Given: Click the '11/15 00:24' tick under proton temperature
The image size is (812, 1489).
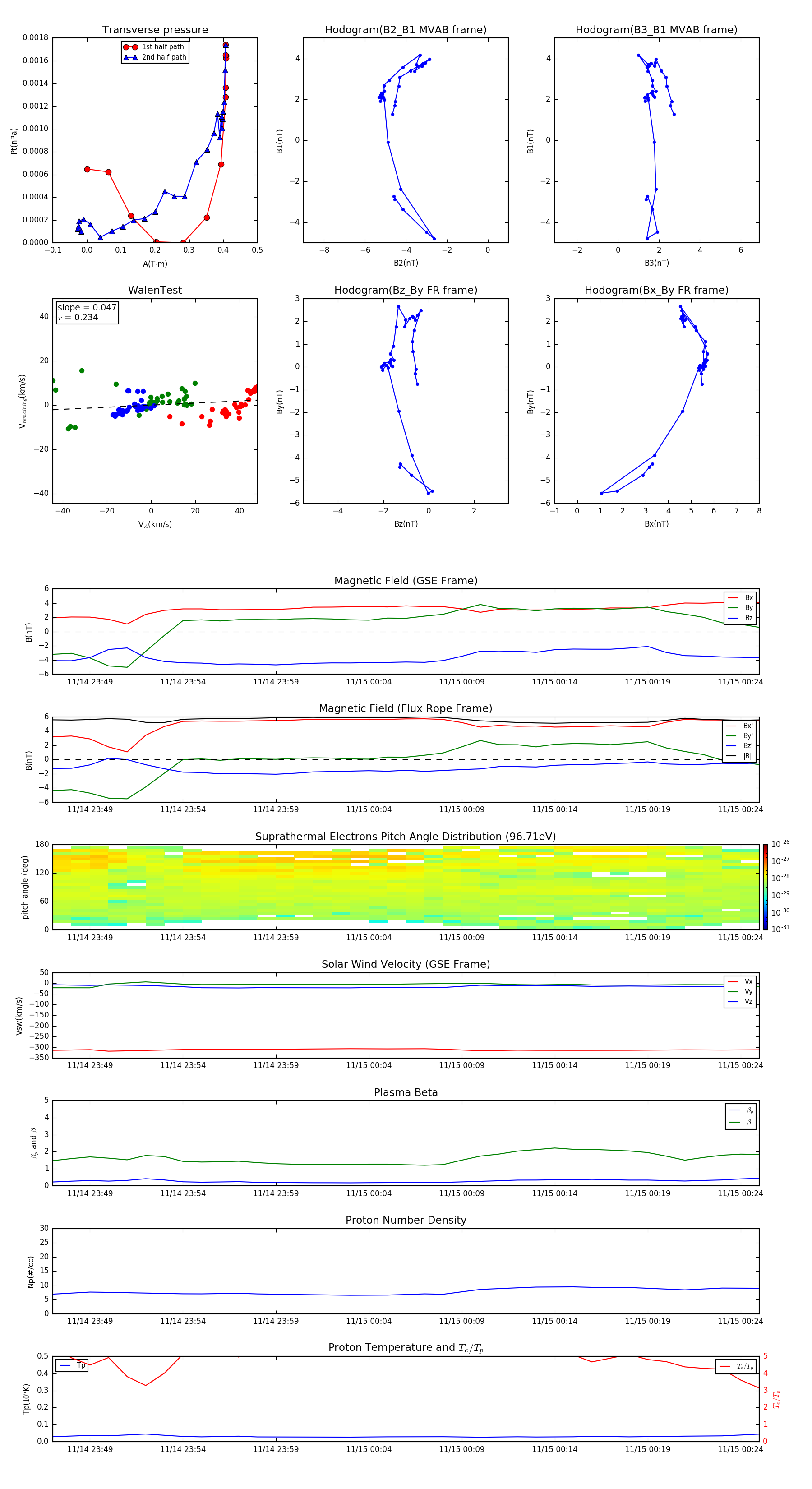Looking at the screenshot, I should [740, 1449].
